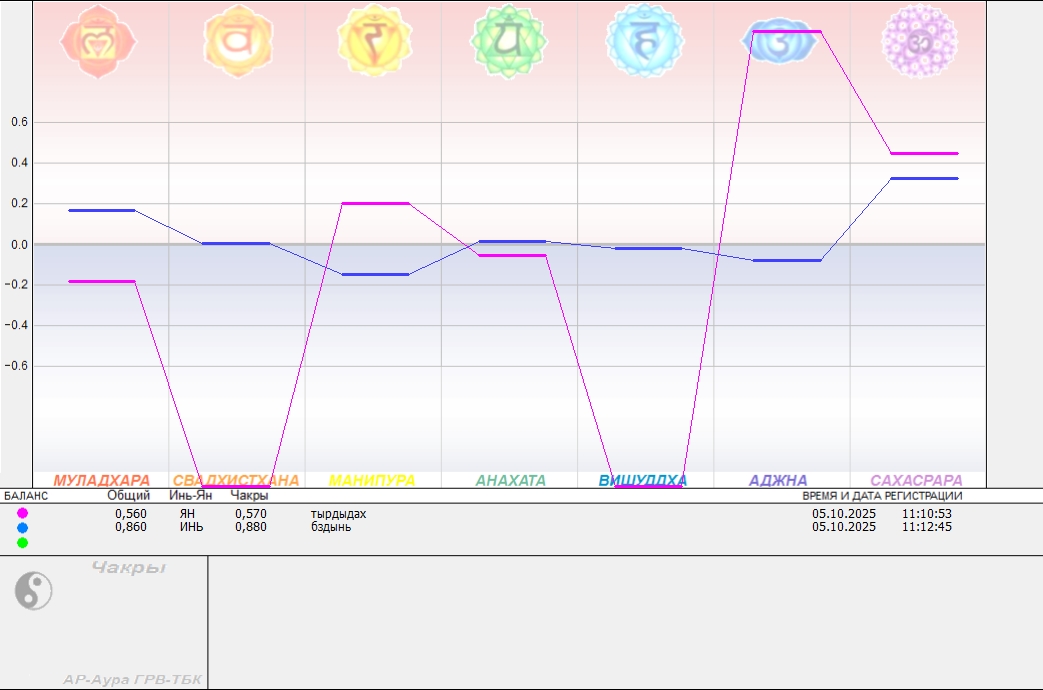
Task: Click the МАНИПУРА axis label
Action: click(x=372, y=481)
